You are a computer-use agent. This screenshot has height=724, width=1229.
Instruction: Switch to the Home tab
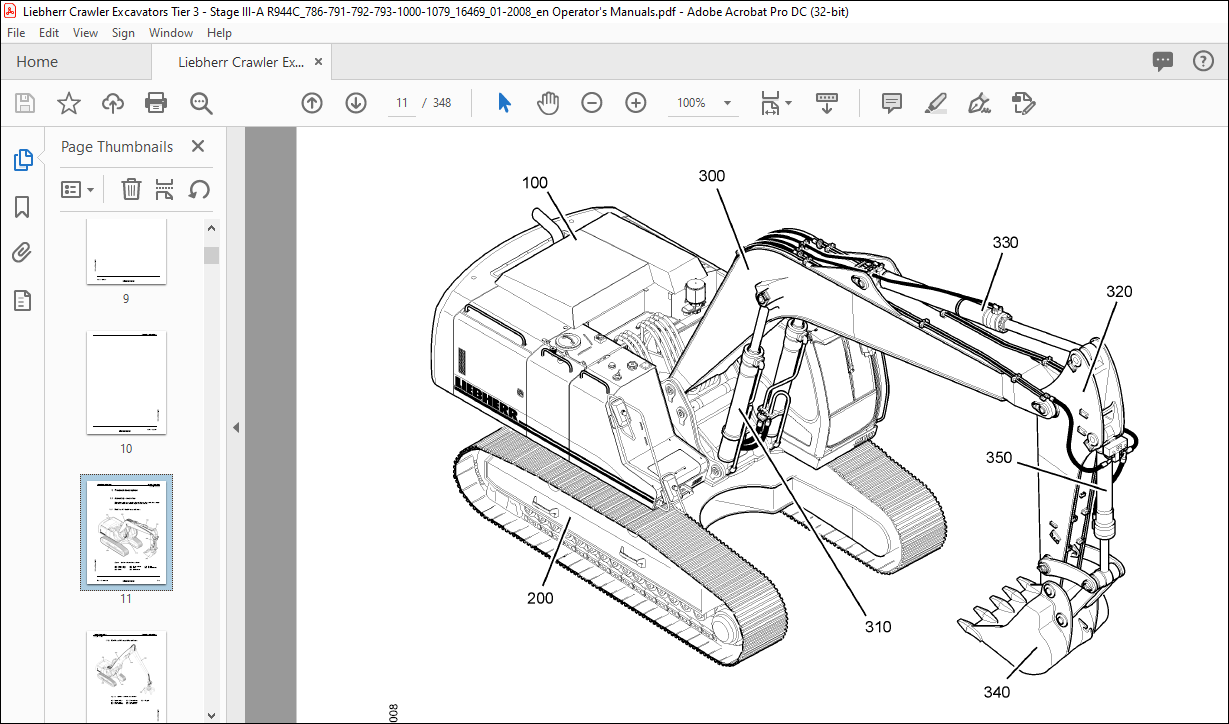click(x=37, y=62)
